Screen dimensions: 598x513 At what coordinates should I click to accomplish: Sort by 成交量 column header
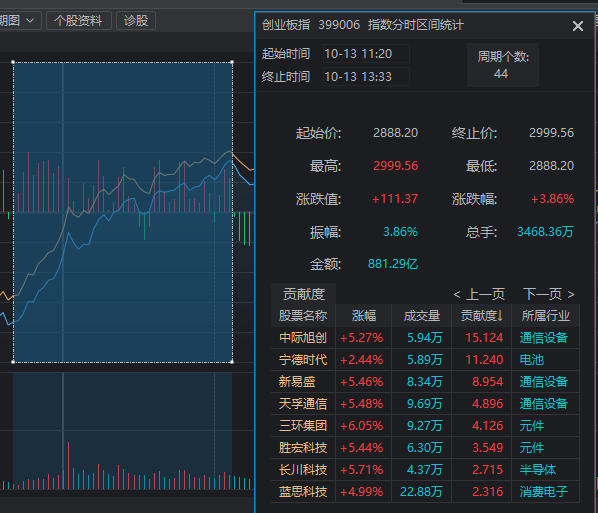[422, 316]
